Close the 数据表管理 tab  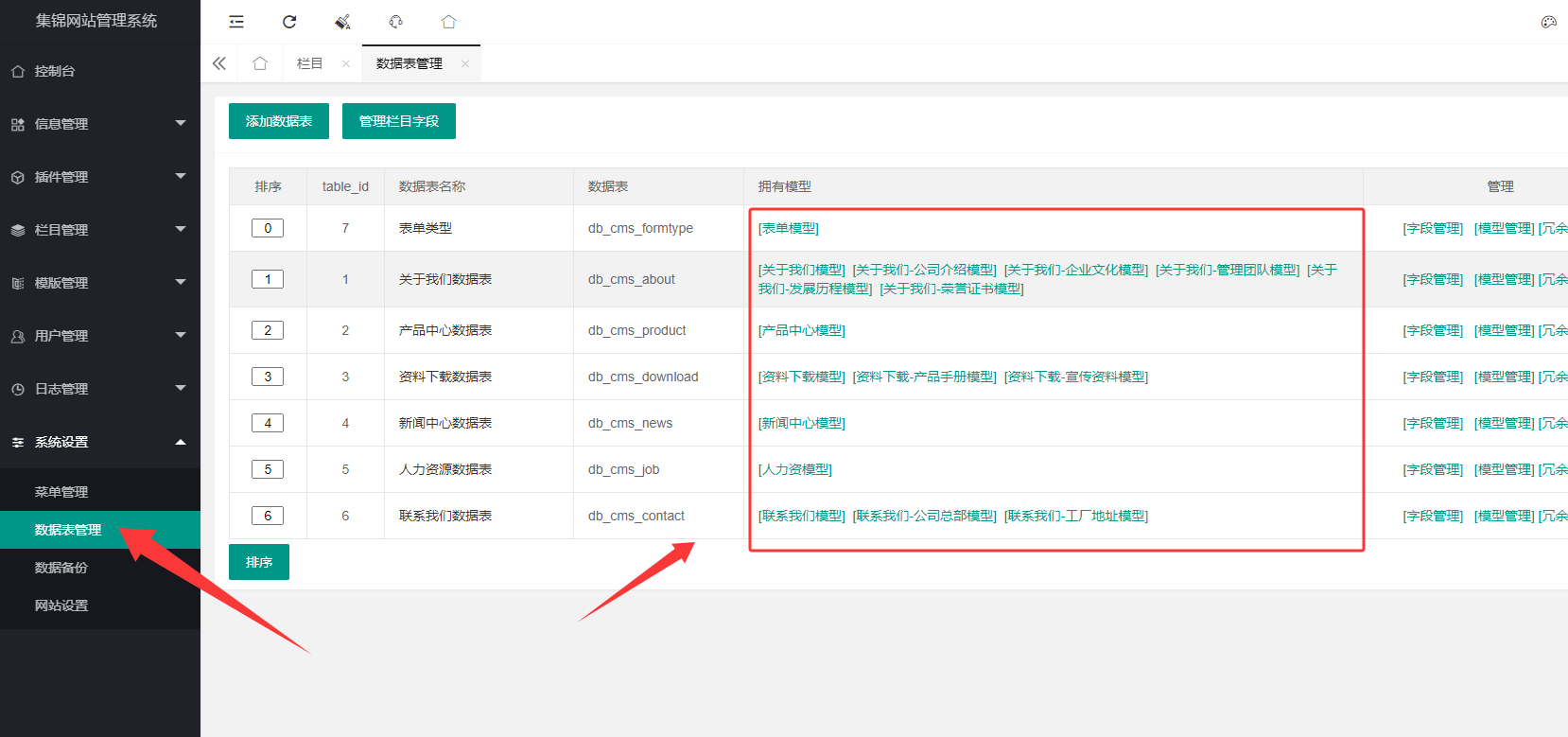point(465,64)
